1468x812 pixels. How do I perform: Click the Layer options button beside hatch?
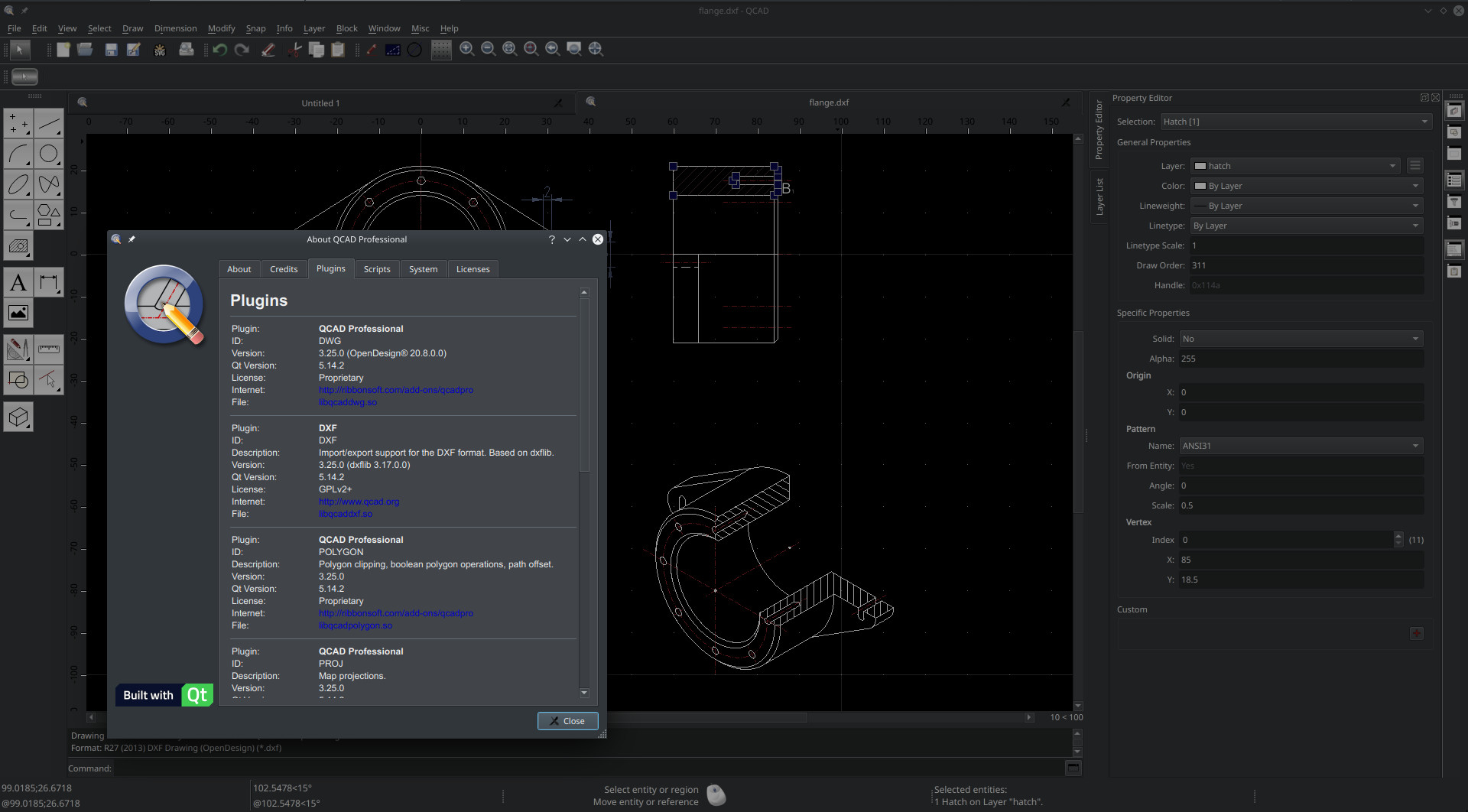1415,166
